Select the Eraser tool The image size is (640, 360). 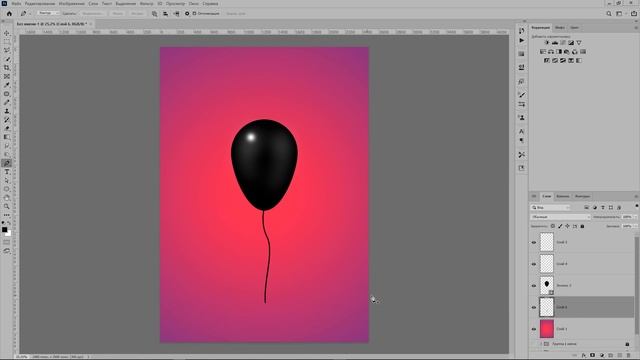pos(7,129)
